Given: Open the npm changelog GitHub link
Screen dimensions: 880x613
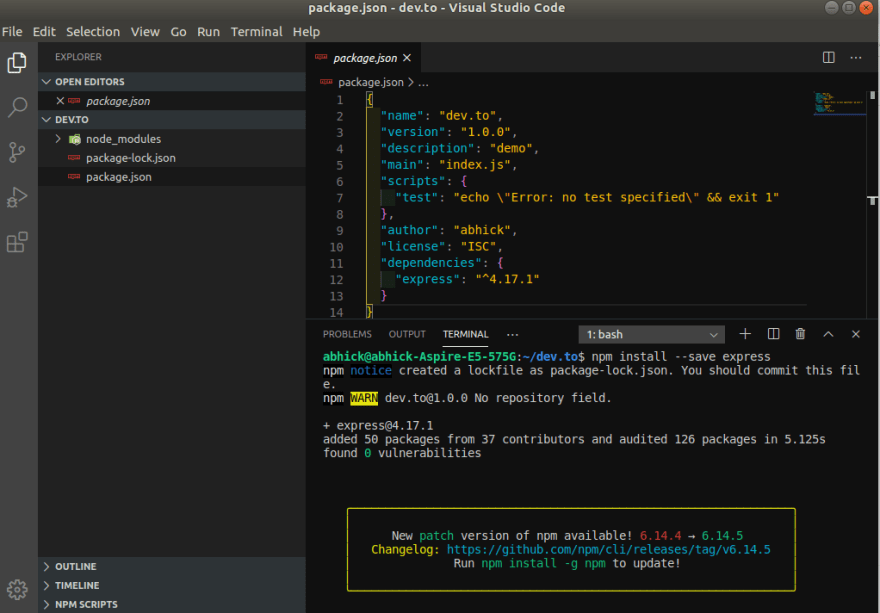Looking at the screenshot, I should click(x=608, y=550).
